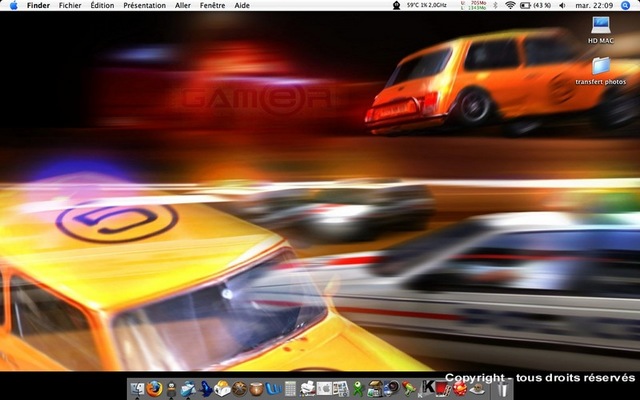Open the Aller menu
Image resolution: width=640 pixels, height=400 pixels.
point(182,5)
